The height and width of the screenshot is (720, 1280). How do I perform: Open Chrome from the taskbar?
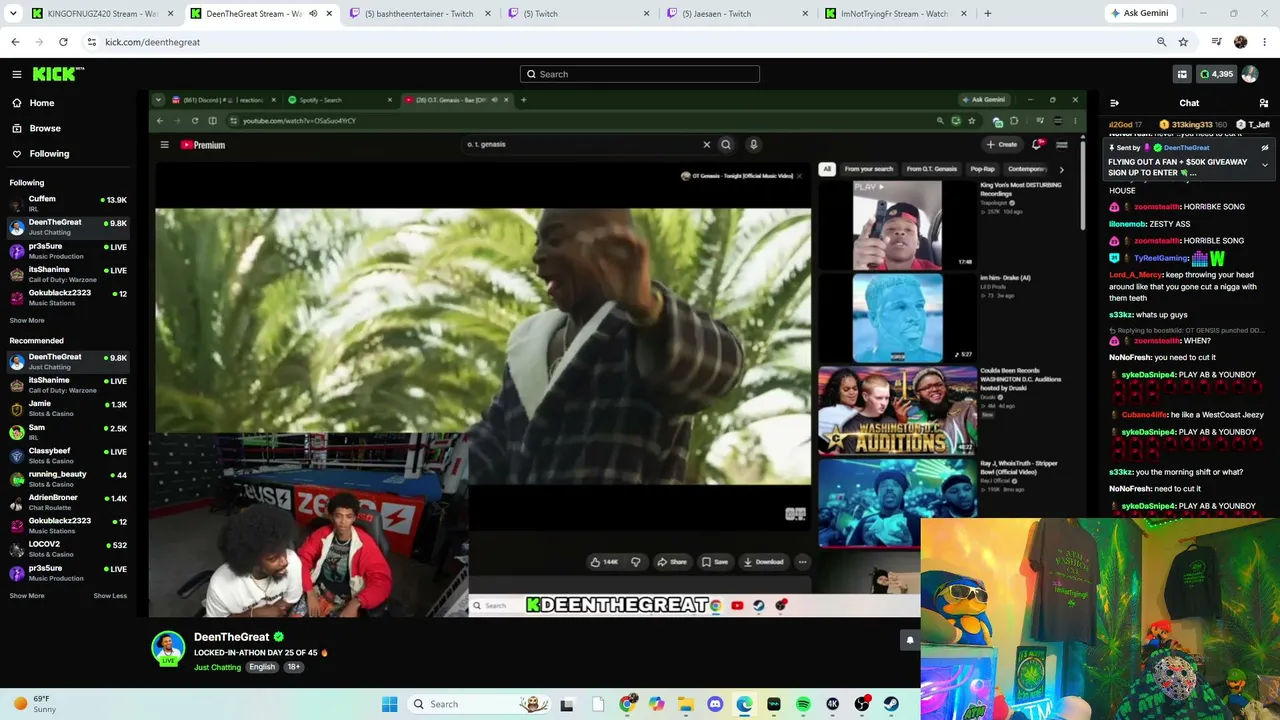[627, 704]
